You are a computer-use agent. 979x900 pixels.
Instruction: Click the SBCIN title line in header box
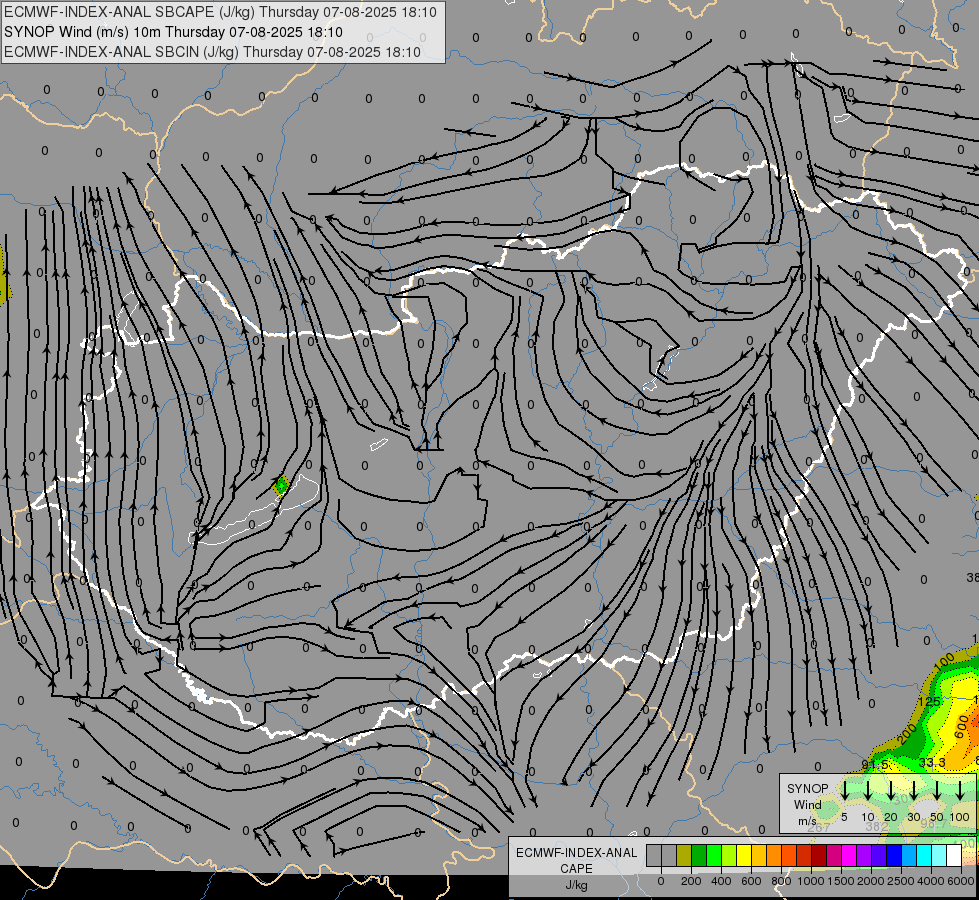pyautogui.click(x=212, y=52)
